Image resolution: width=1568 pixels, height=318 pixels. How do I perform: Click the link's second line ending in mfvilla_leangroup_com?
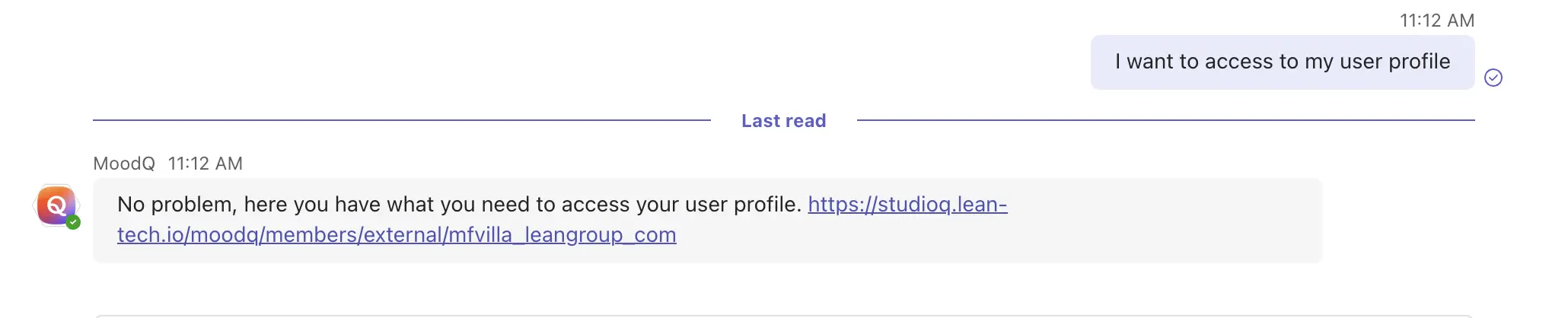[x=397, y=235]
